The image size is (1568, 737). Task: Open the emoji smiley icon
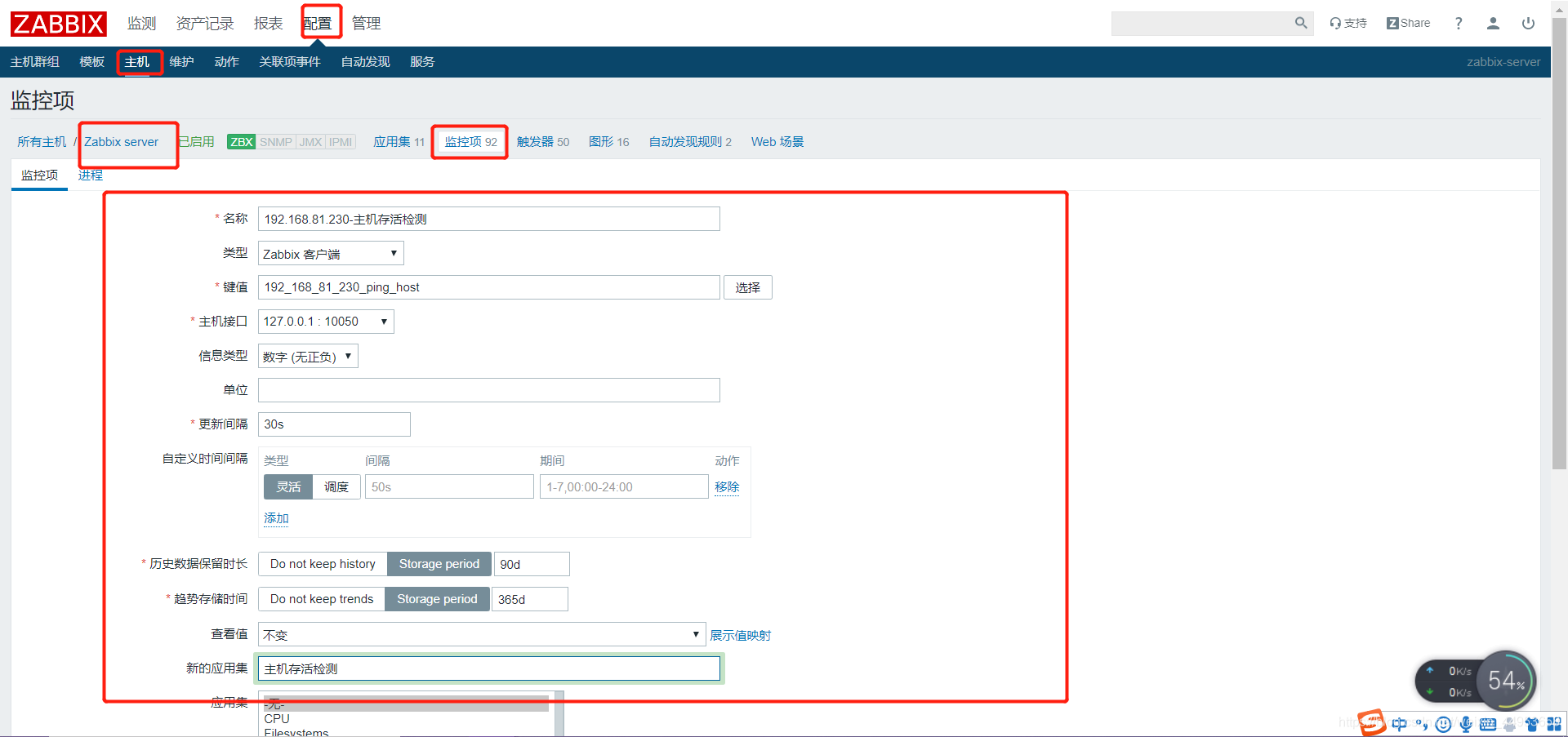1444,724
